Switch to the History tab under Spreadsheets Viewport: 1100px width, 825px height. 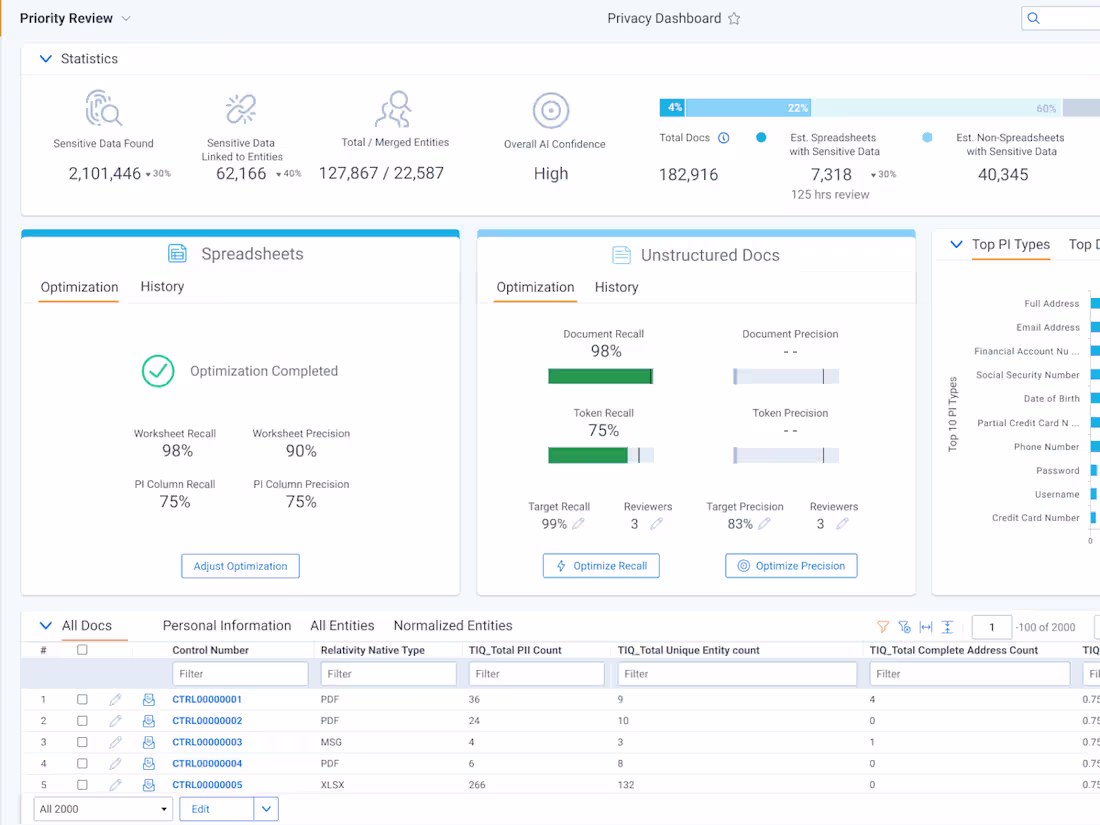pyautogui.click(x=161, y=287)
